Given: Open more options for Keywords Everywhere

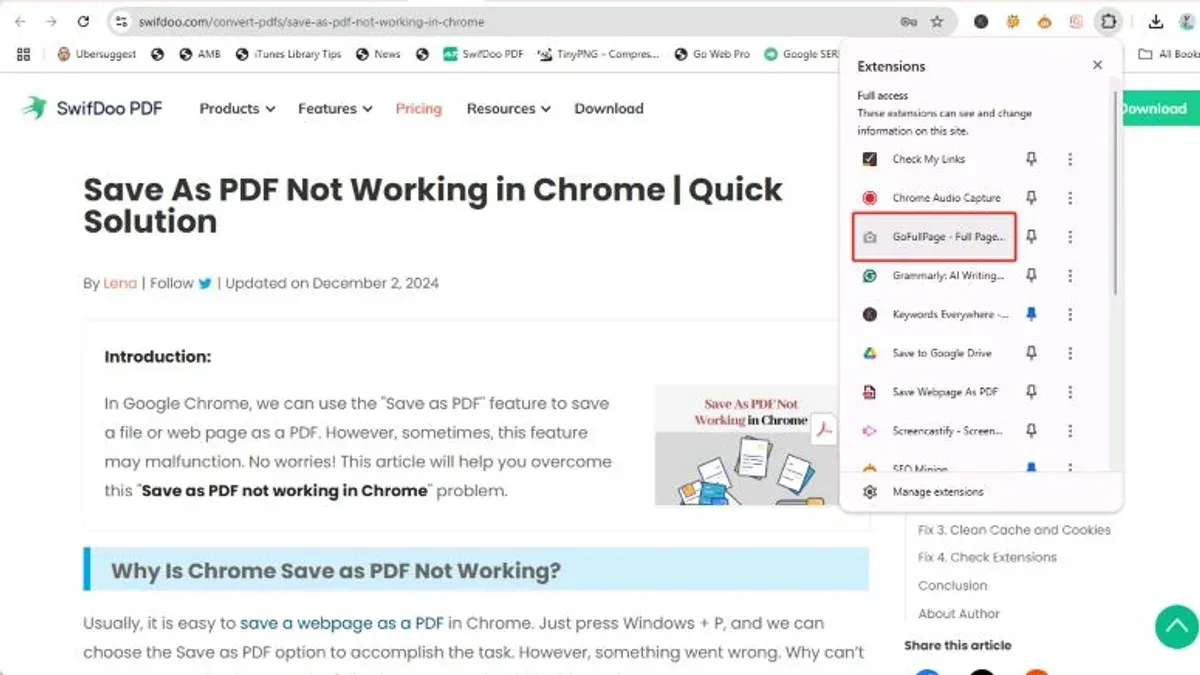Looking at the screenshot, I should (1070, 315).
